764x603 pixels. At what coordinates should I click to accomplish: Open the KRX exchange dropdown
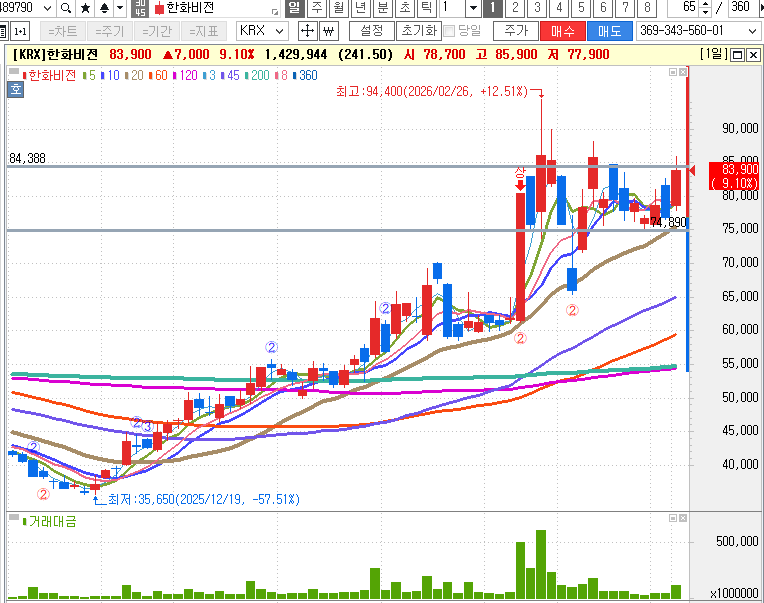point(262,31)
